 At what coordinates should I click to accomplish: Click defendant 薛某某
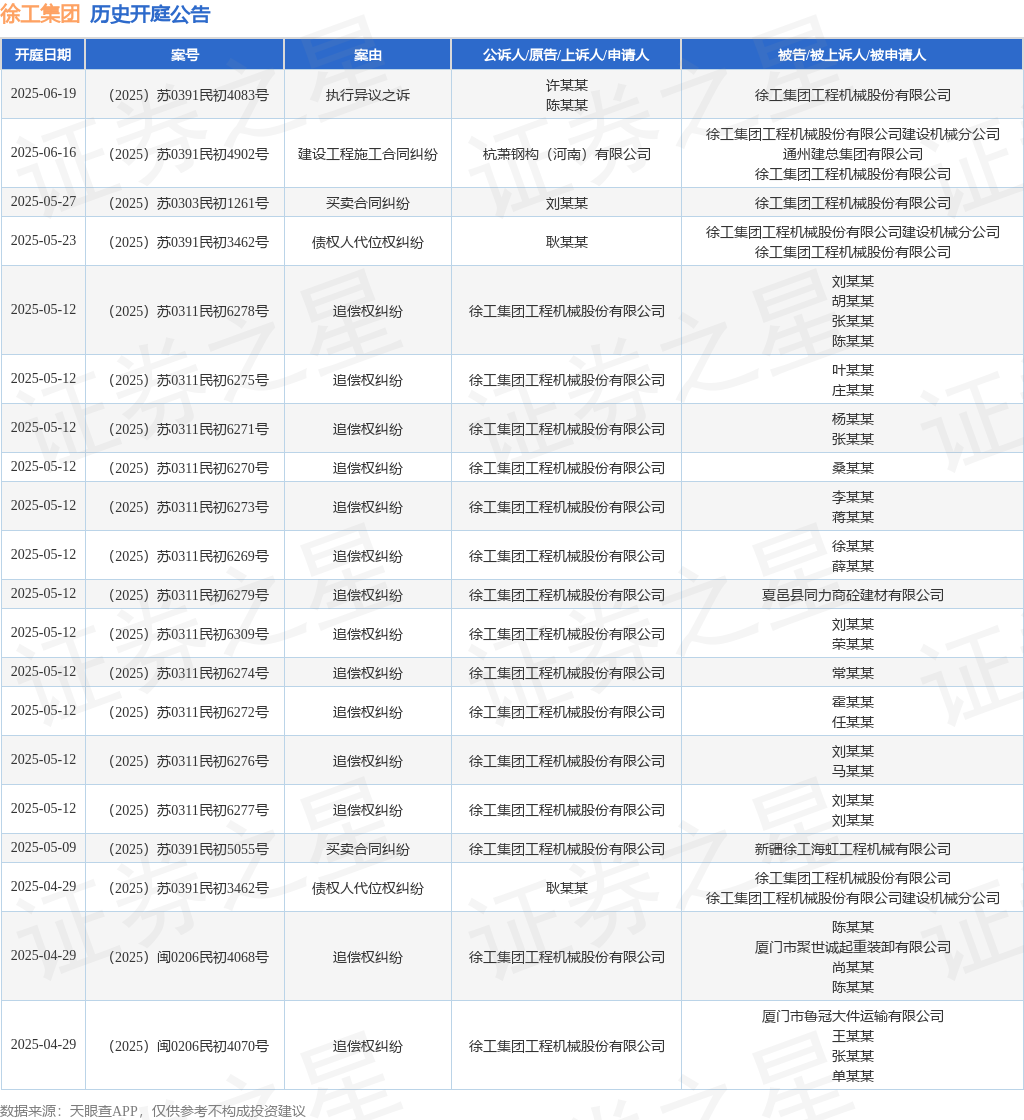[853, 566]
